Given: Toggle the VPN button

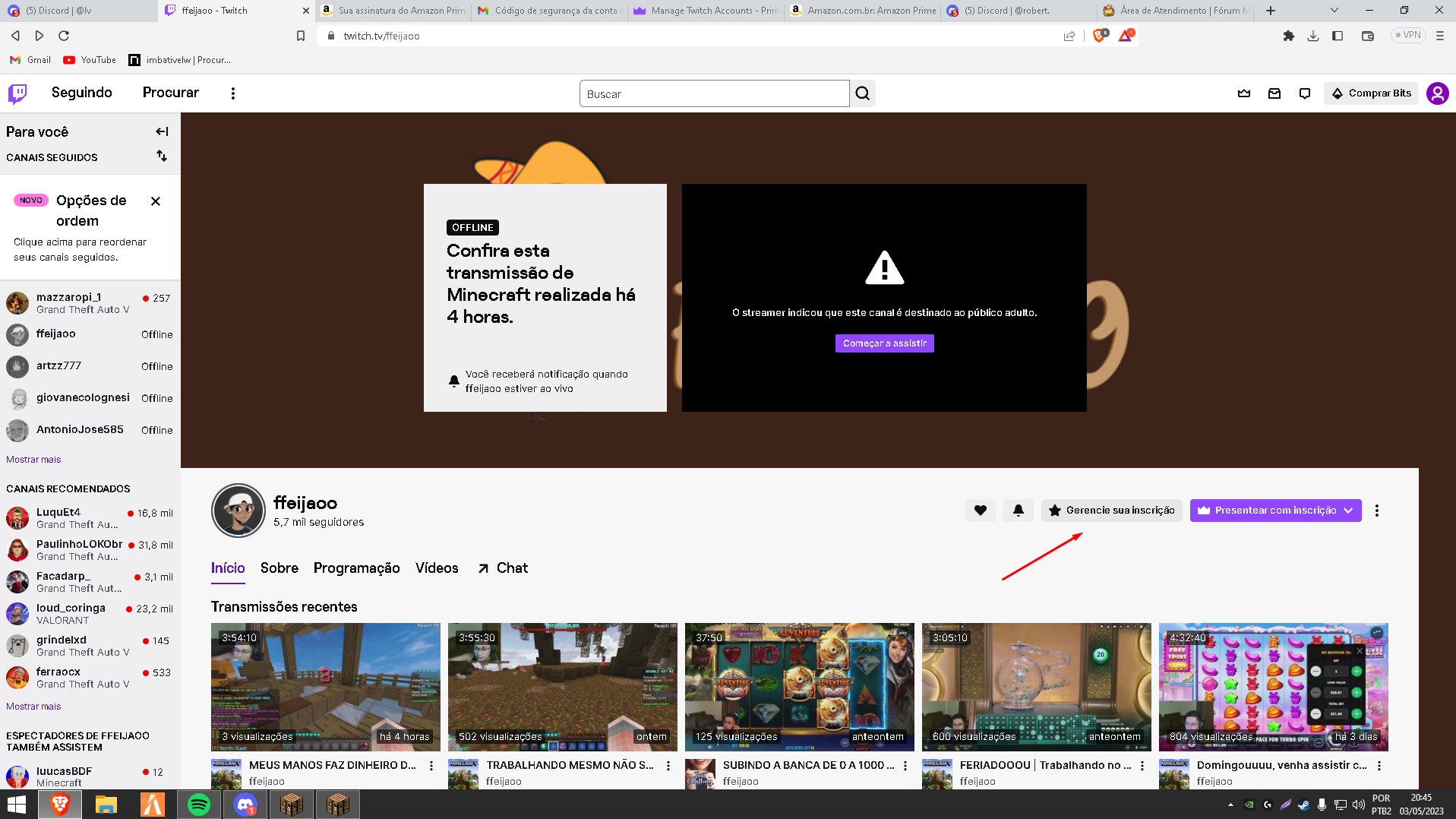Looking at the screenshot, I should tap(1408, 35).
